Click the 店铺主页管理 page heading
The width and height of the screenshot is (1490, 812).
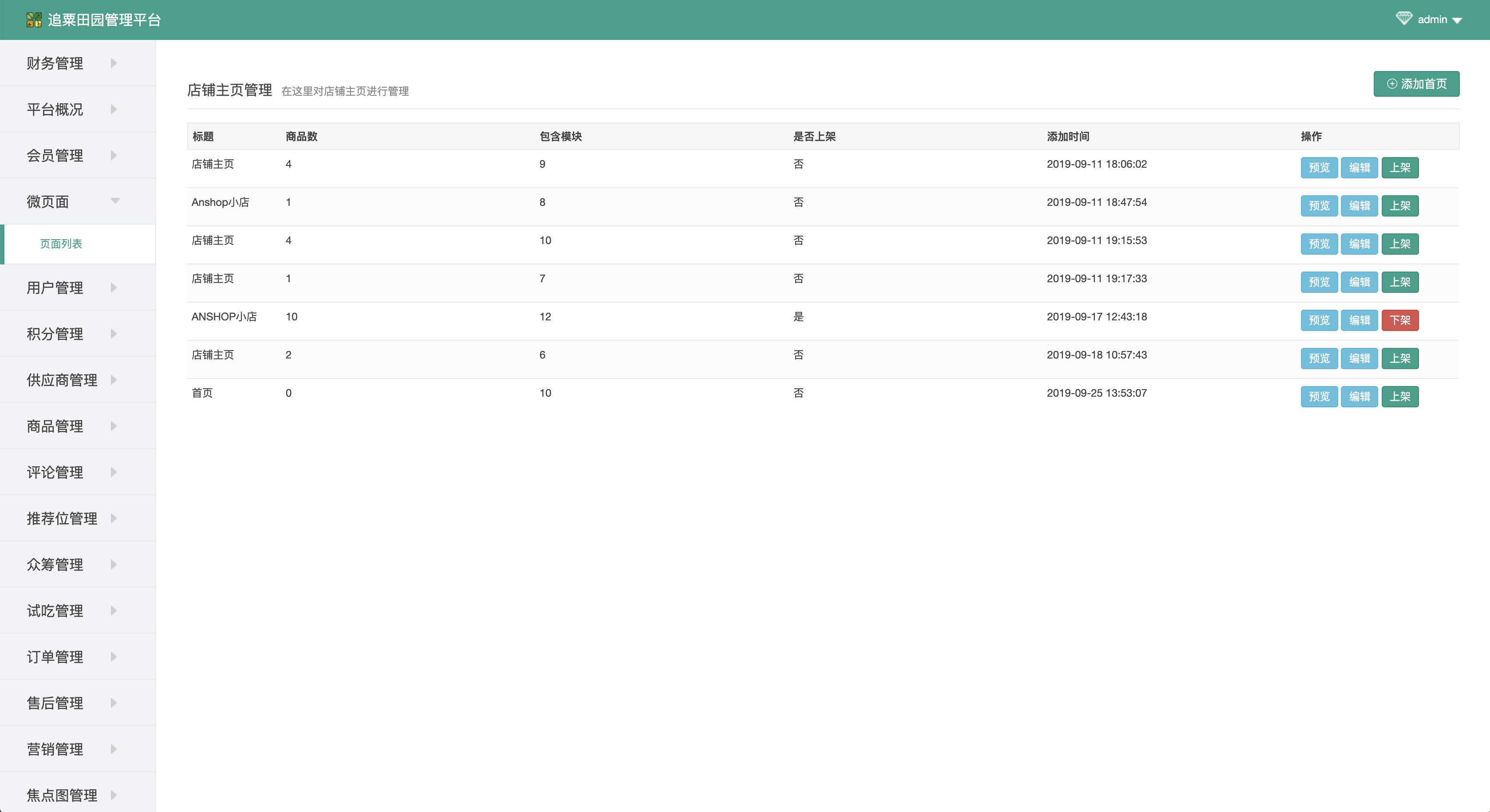point(230,90)
